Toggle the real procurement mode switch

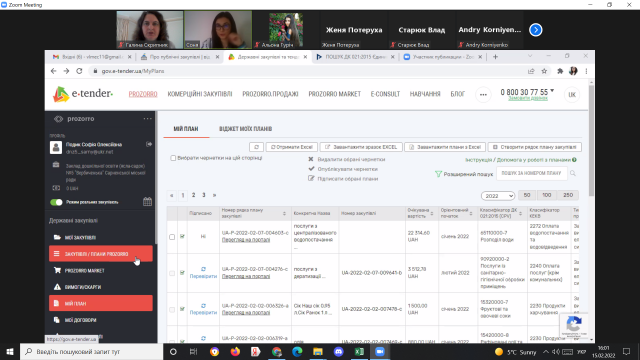pyautogui.click(x=56, y=202)
